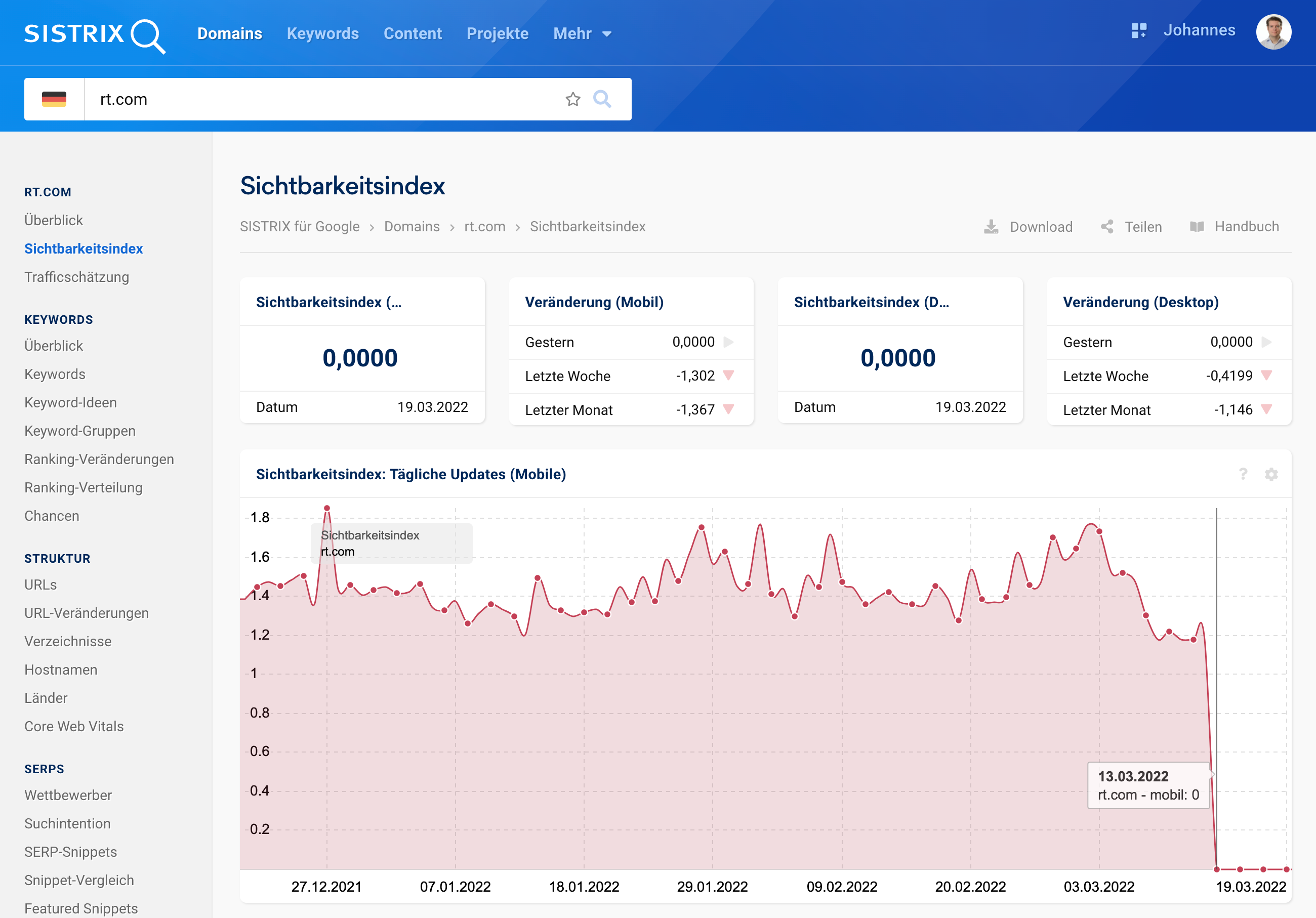Switch to the Keywords top menu
This screenshot has height=918, width=1316.
323,34
